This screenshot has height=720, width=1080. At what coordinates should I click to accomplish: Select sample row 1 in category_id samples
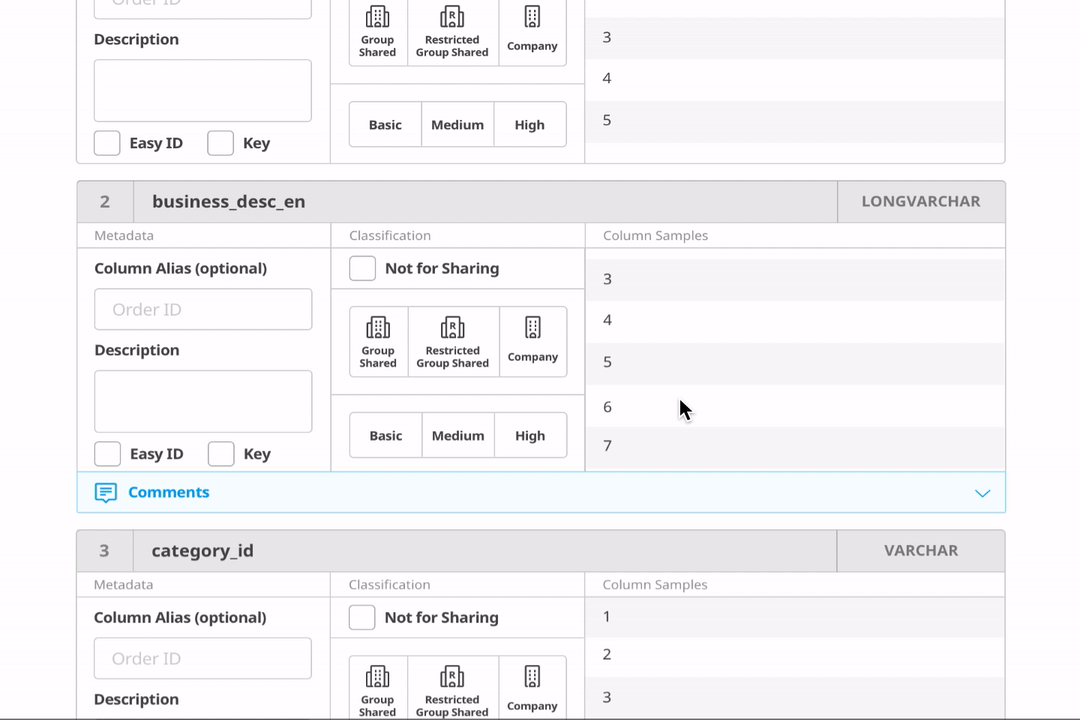[795, 617]
